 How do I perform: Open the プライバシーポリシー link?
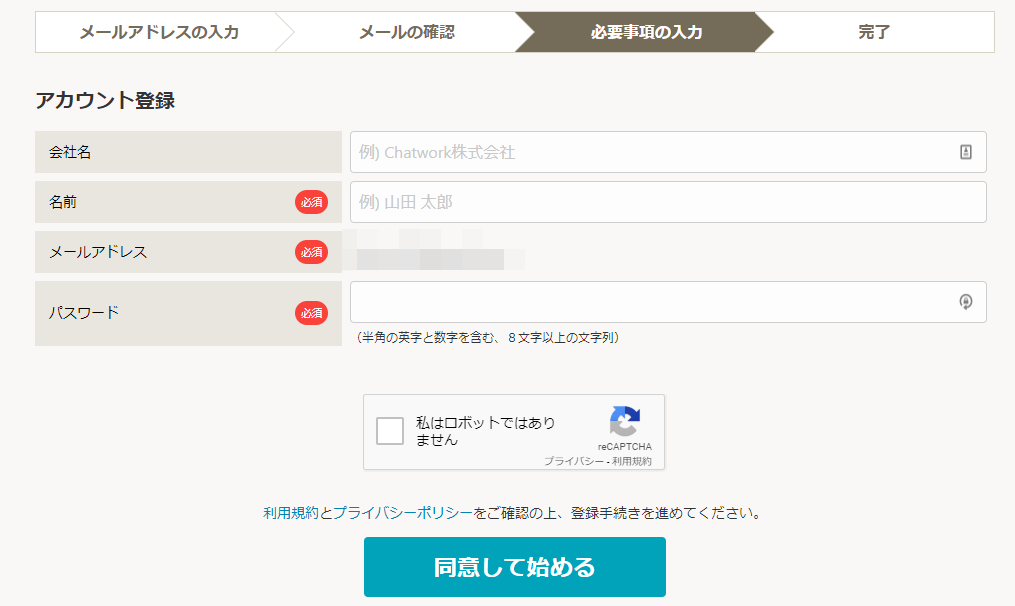[x=403, y=513]
